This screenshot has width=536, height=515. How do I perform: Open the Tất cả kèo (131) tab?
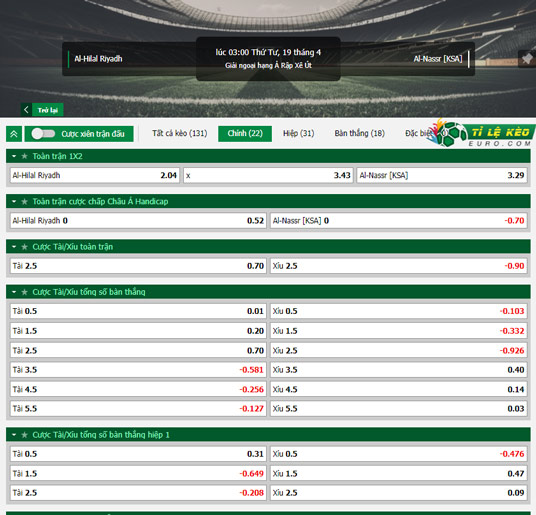(179, 133)
